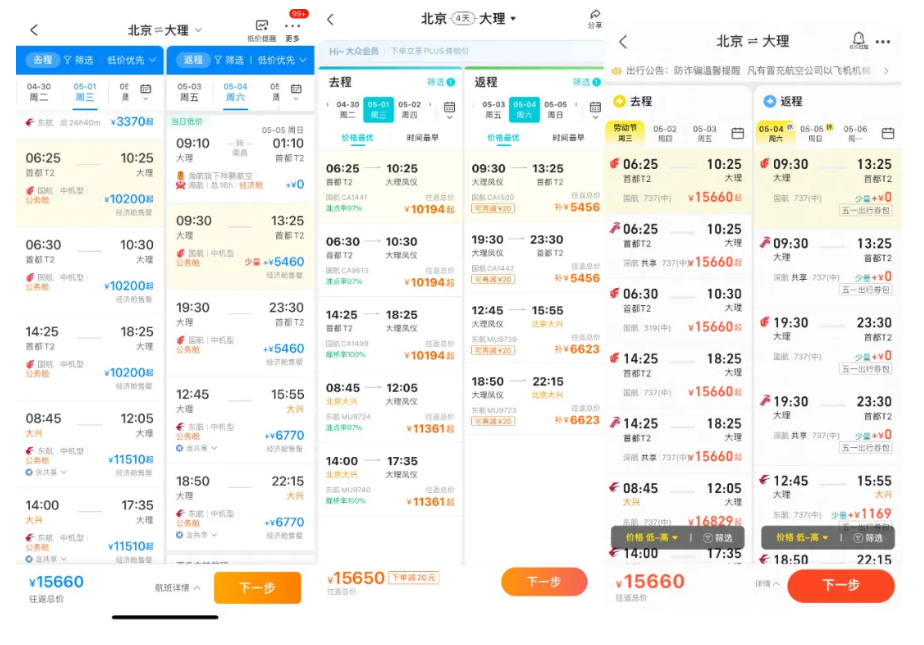Select 05-02 周四 date in right app
This screenshot has width=924, height=645.
(665, 134)
